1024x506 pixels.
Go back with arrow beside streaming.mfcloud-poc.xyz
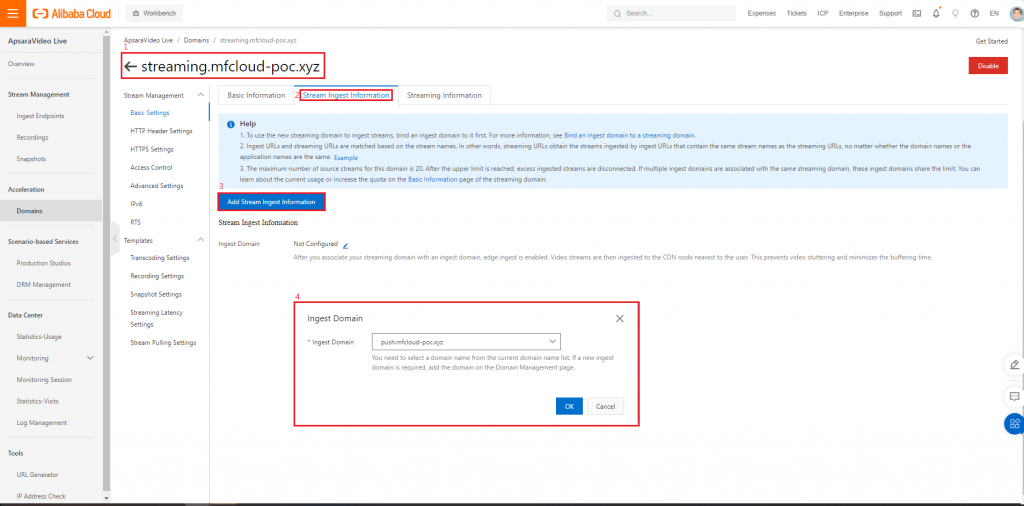click(x=130, y=67)
